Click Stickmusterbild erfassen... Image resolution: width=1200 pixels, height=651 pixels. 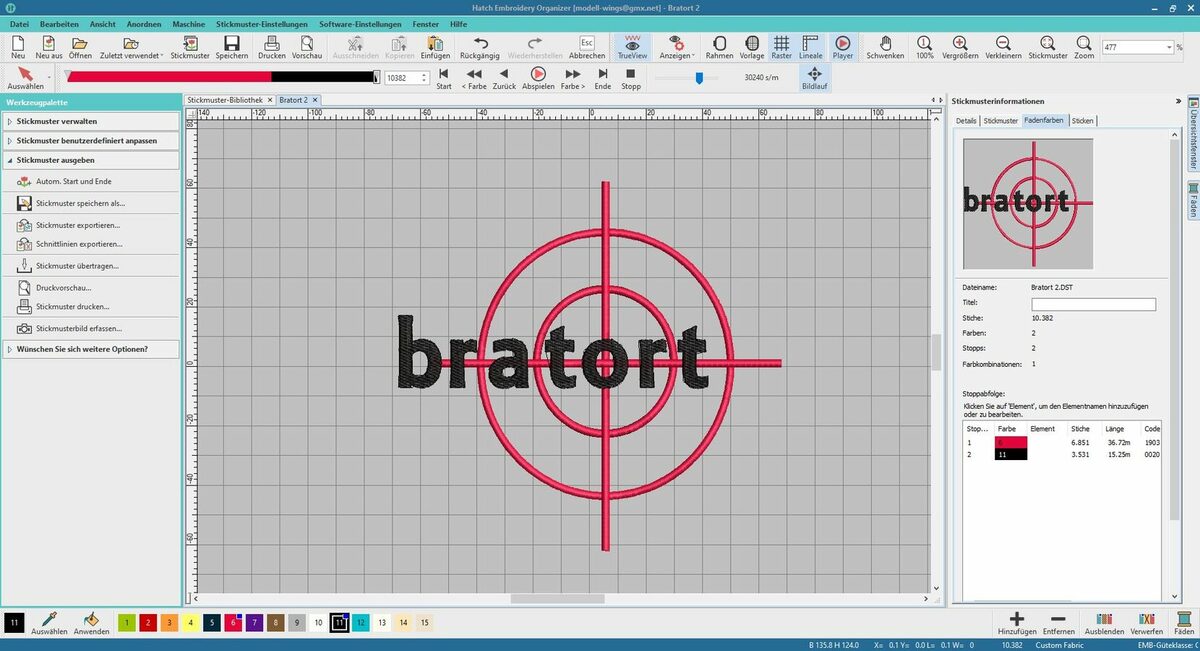[x=70, y=328]
